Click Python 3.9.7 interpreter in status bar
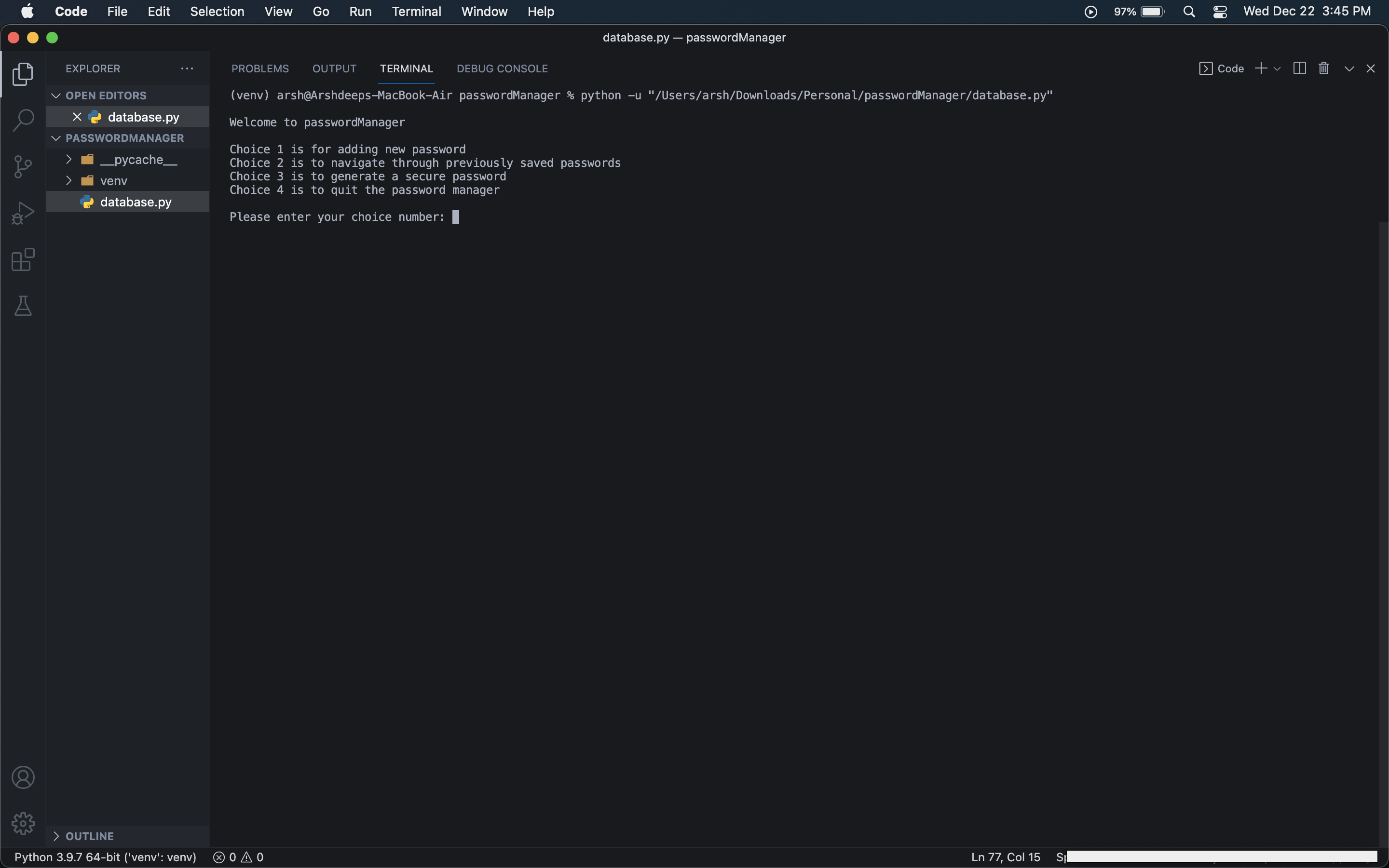This screenshot has height=868, width=1389. tap(105, 857)
